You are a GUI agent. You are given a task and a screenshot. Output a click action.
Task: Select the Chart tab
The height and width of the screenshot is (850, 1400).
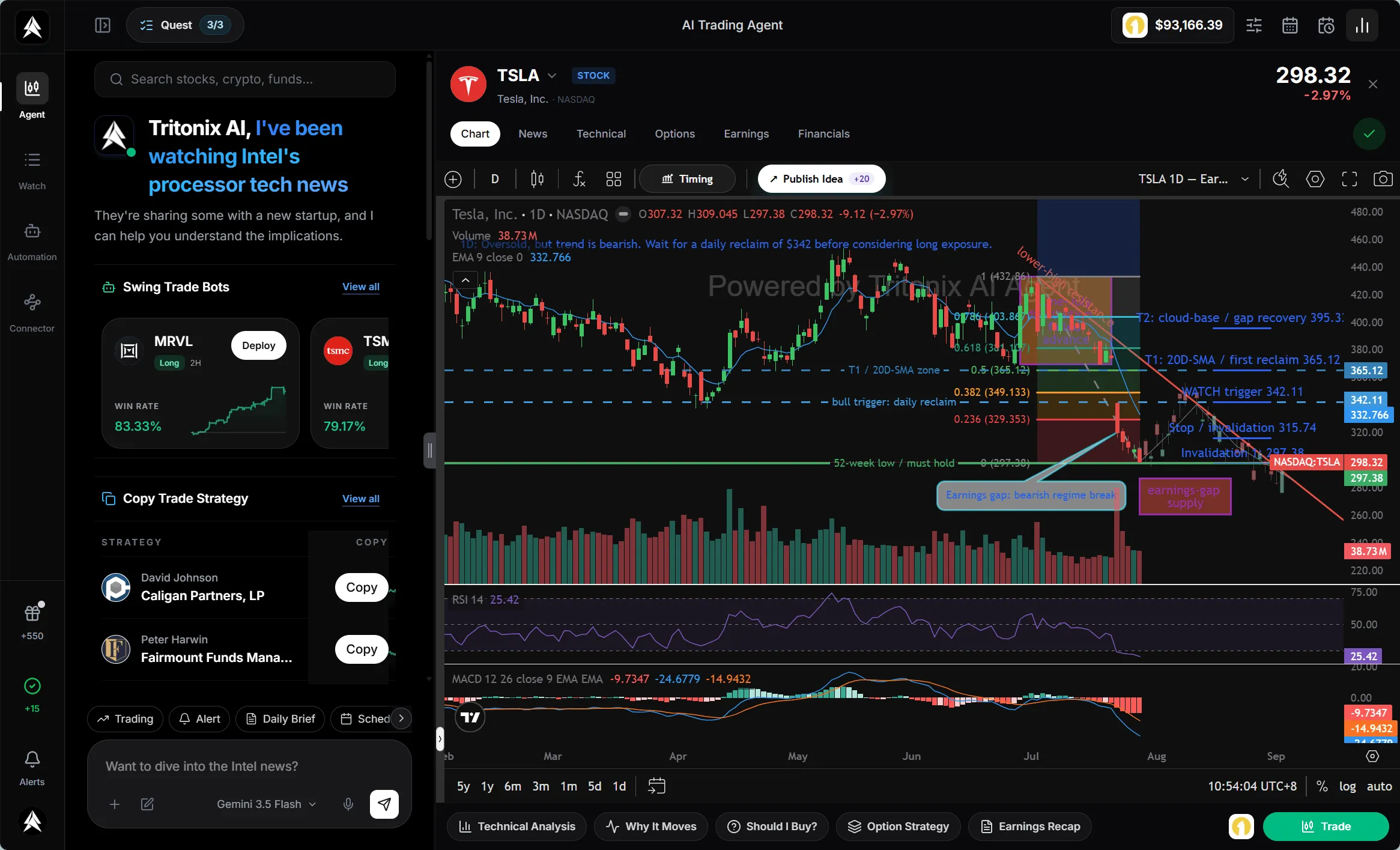click(x=475, y=134)
